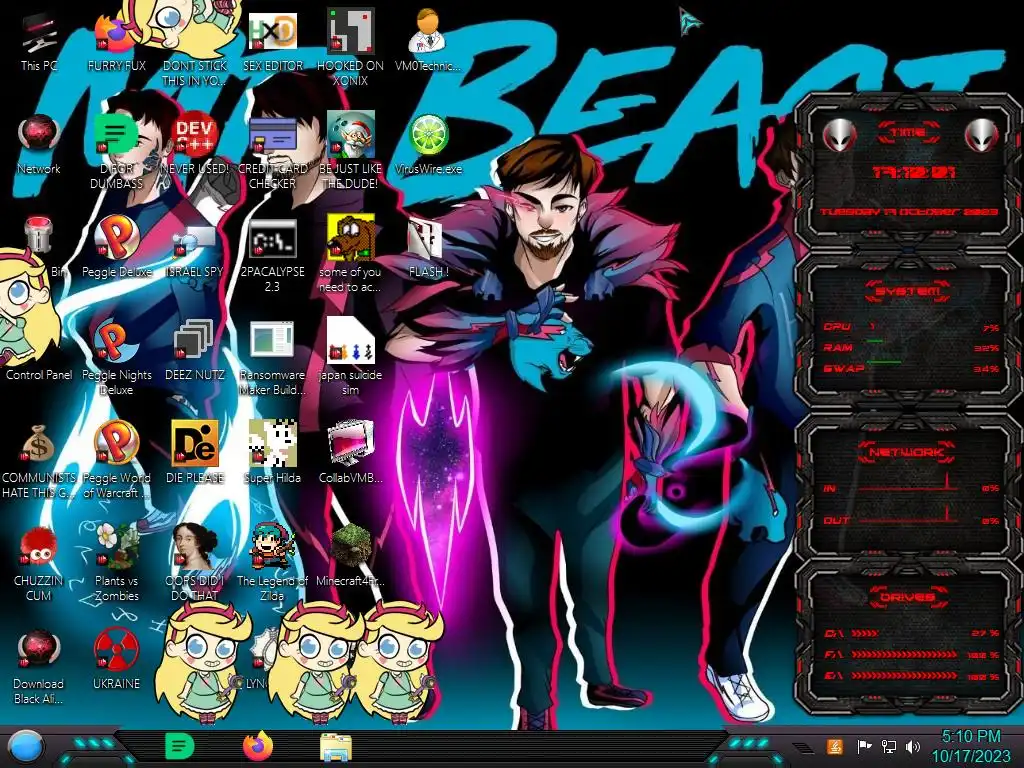The image size is (1024, 768).
Task: Click the widget date line under the clock
Action: [x=909, y=212]
